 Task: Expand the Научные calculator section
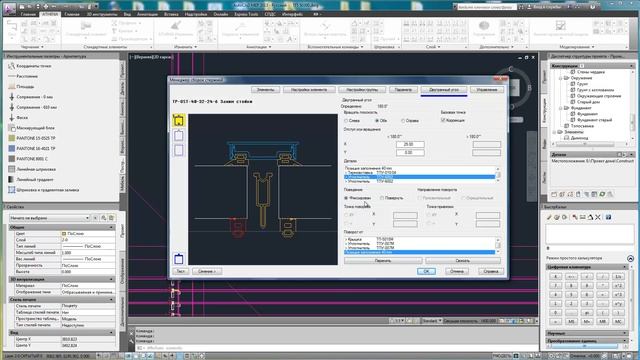click(x=624, y=333)
